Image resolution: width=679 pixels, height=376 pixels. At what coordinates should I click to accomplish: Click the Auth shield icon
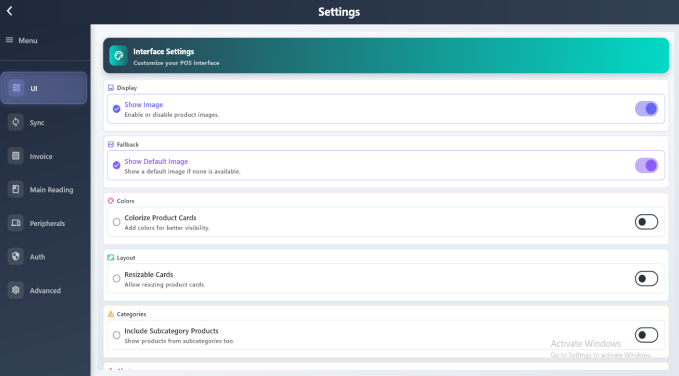click(16, 256)
